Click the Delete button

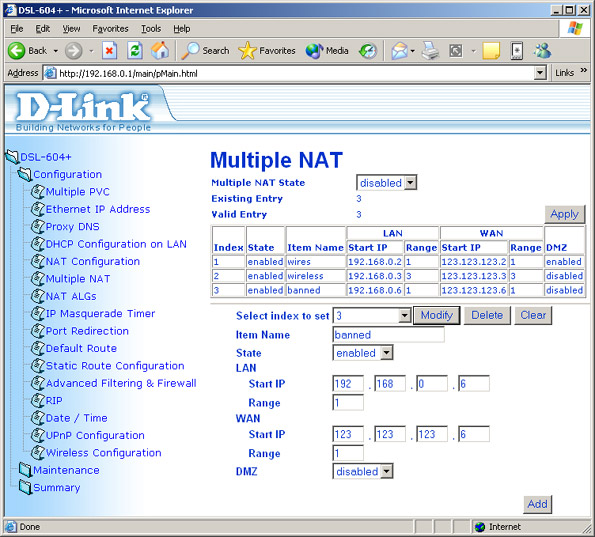coord(487,315)
